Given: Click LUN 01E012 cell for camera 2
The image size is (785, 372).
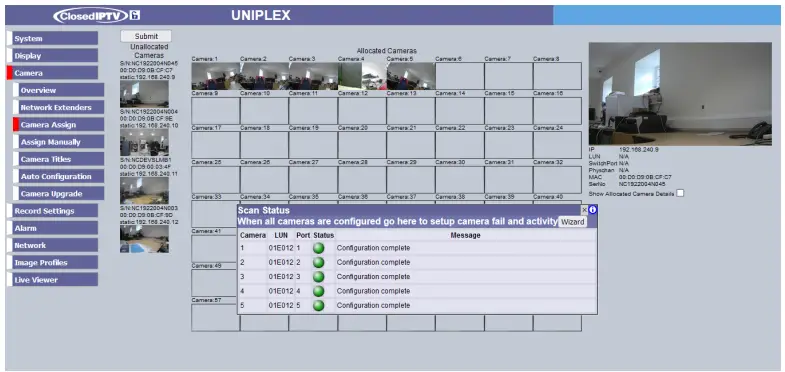Looking at the screenshot, I should (x=281, y=262).
